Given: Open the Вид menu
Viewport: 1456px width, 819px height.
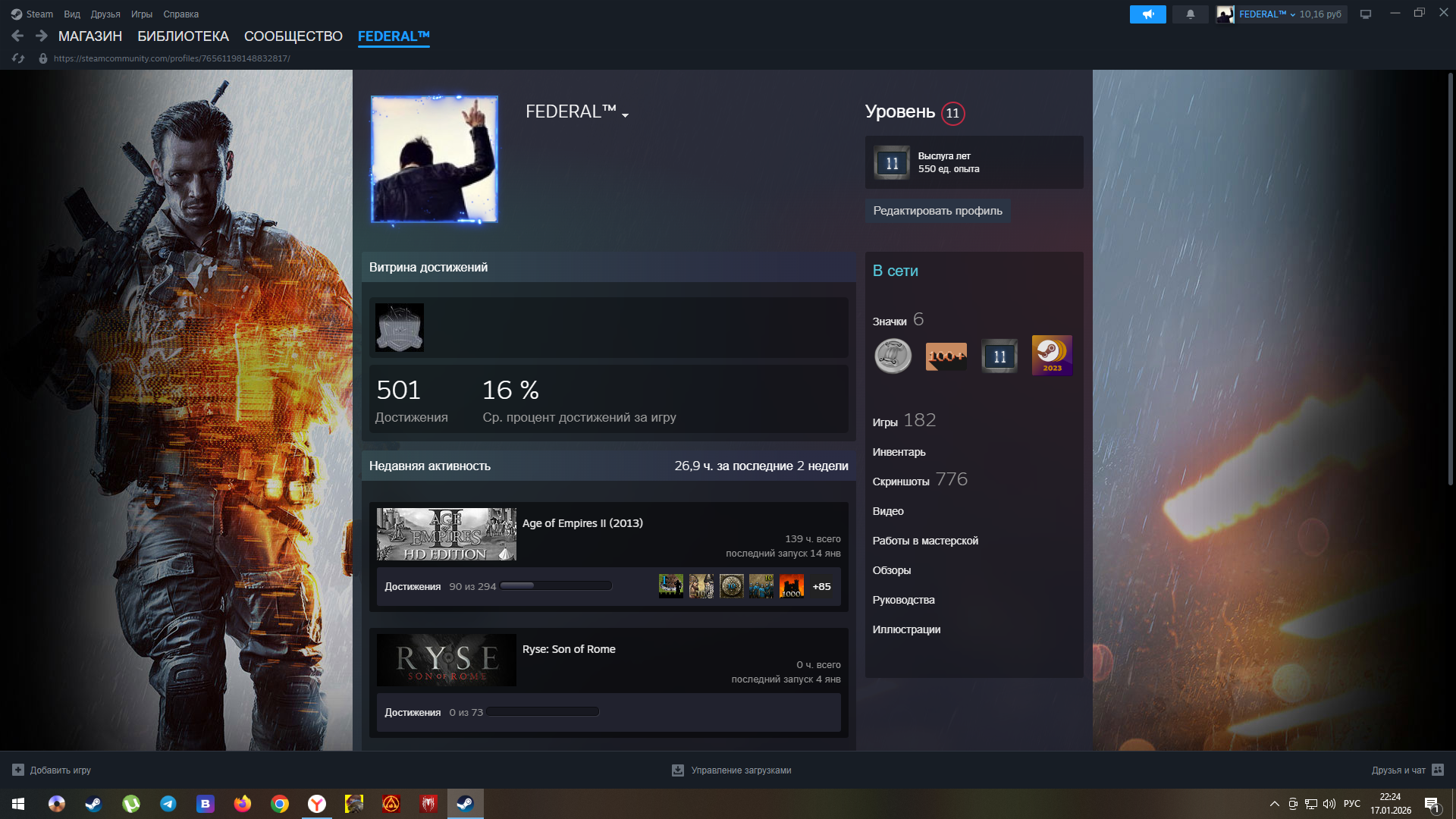Looking at the screenshot, I should pyautogui.click(x=72, y=14).
